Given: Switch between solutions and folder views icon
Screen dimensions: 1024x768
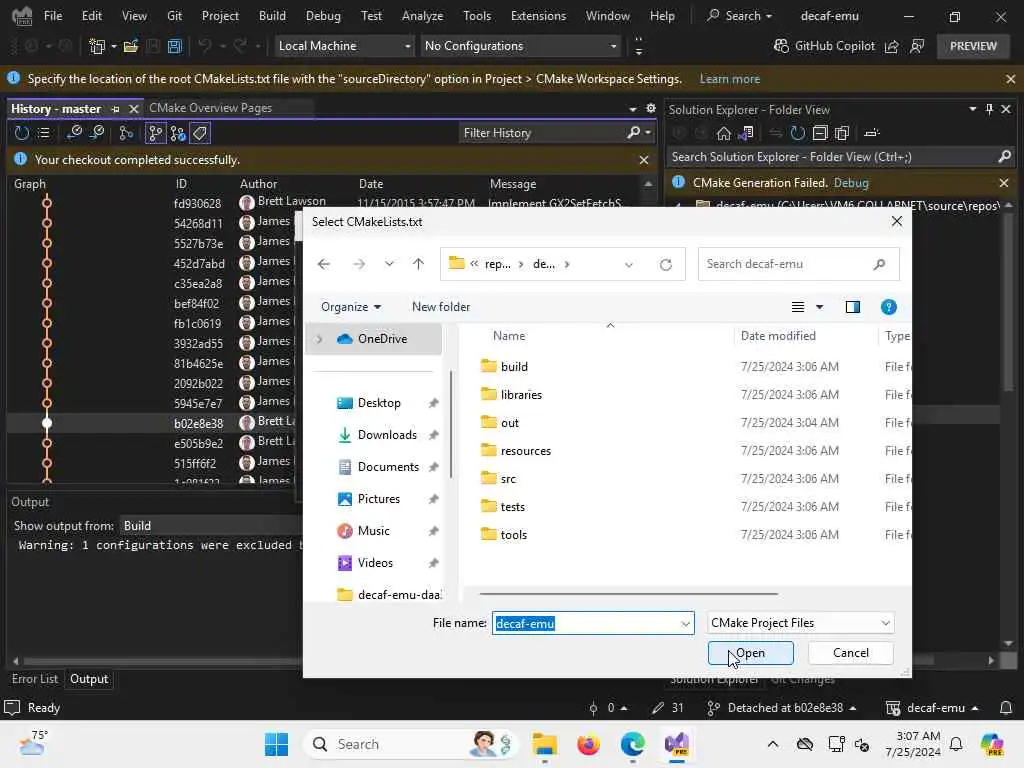Looking at the screenshot, I should [746, 133].
